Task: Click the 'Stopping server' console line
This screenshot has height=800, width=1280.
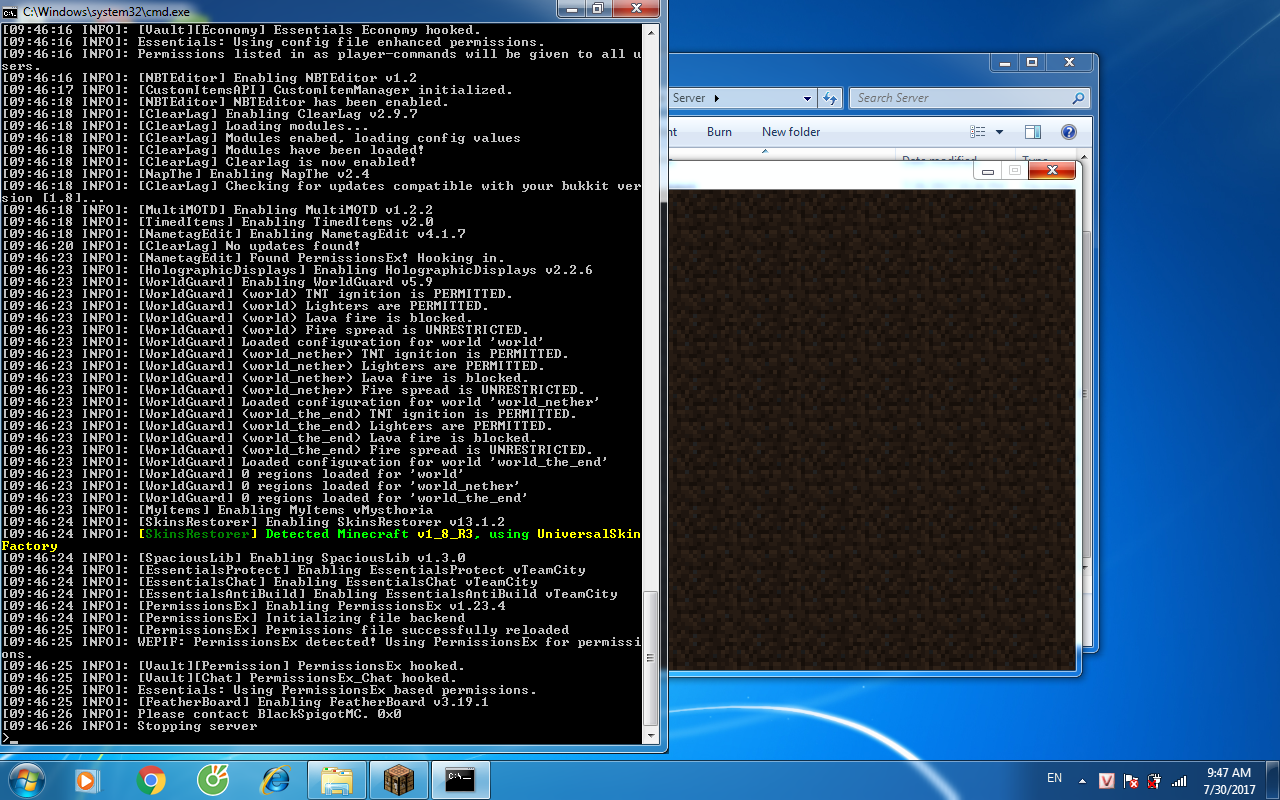Action: click(x=129, y=726)
